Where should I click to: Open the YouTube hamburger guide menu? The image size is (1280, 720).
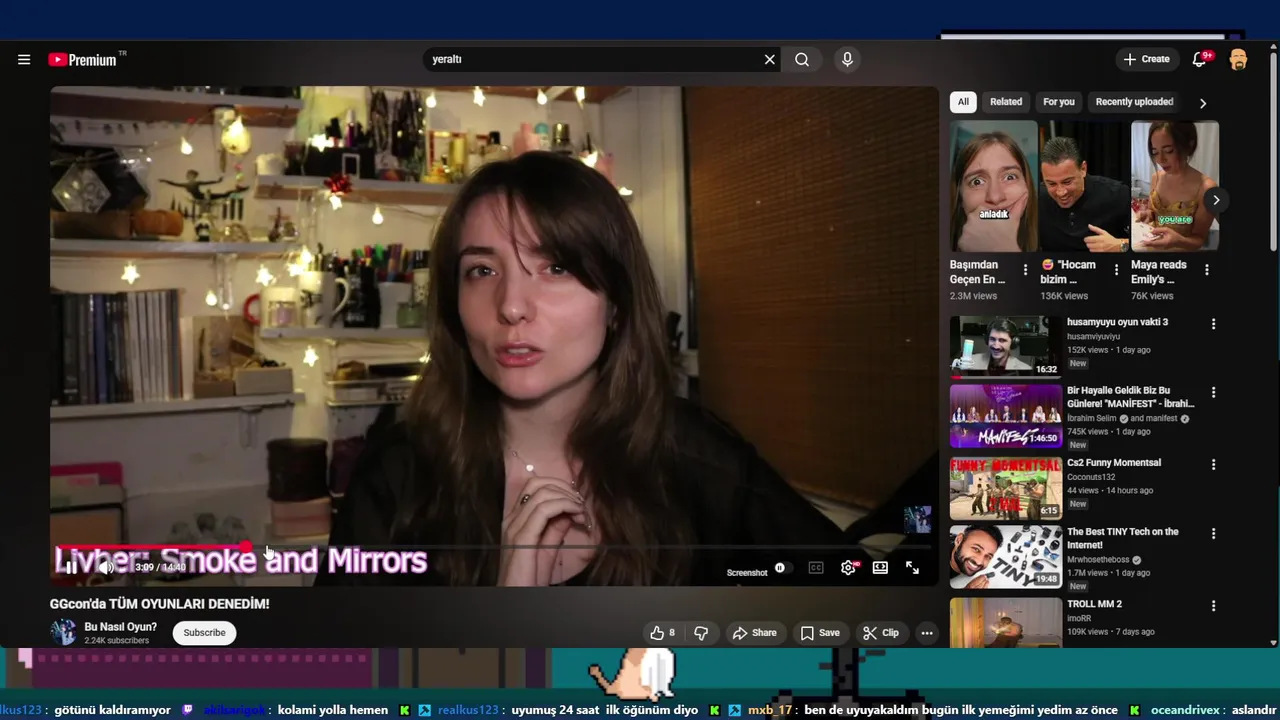click(x=24, y=59)
